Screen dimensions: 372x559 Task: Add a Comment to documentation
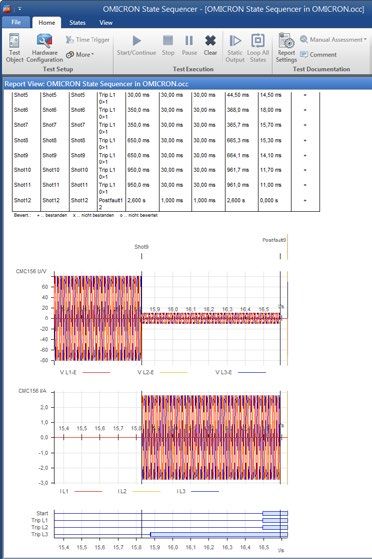click(x=319, y=55)
